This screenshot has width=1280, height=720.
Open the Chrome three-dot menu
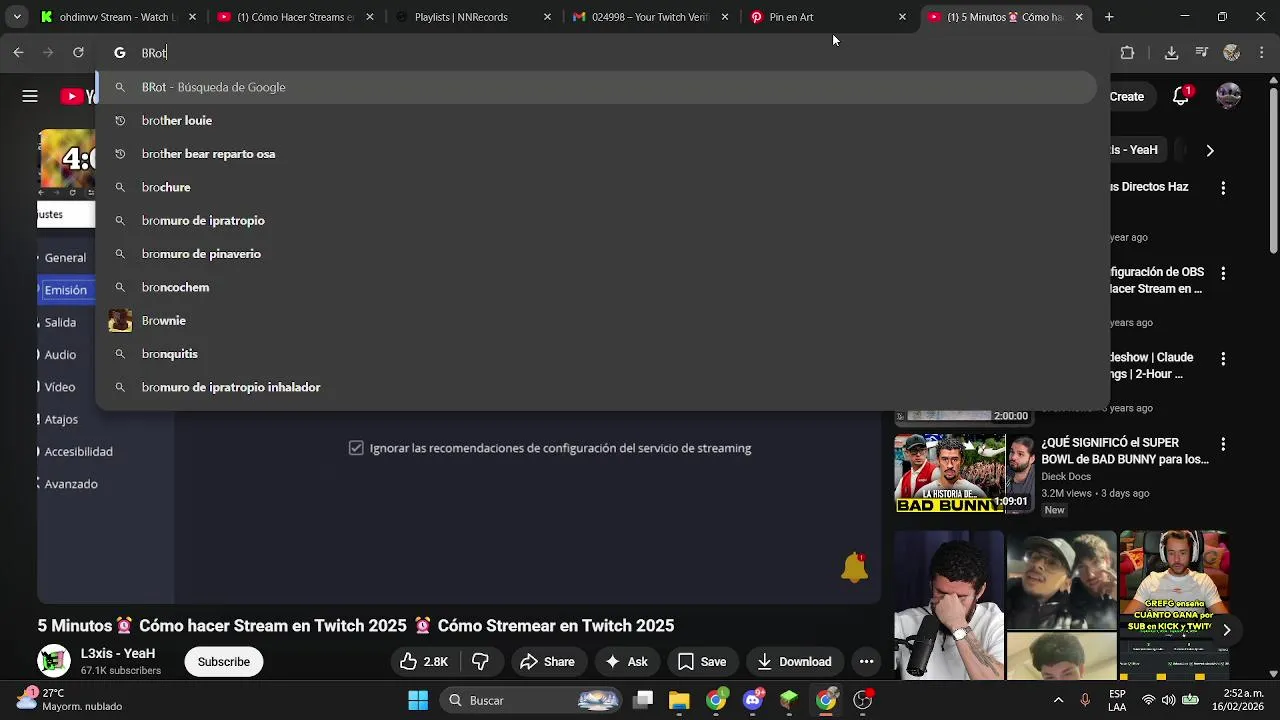[x=1260, y=53]
